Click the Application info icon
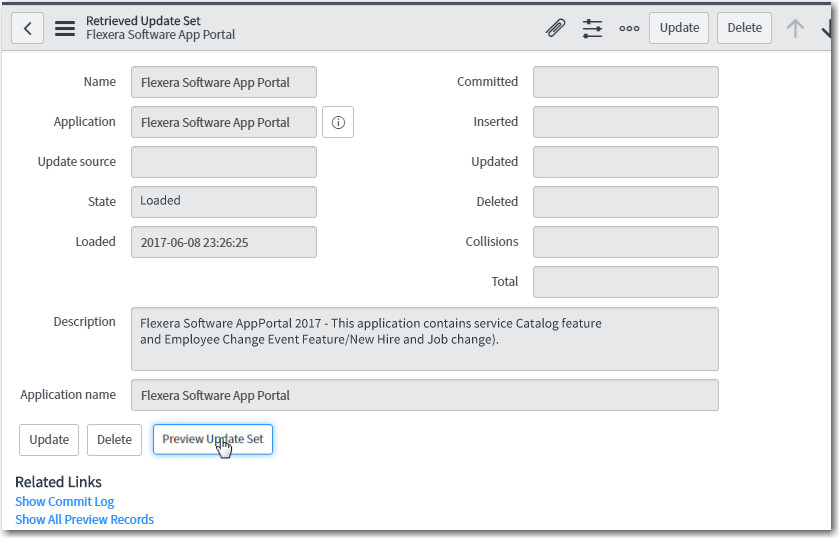Image resolution: width=839 pixels, height=538 pixels. pos(338,122)
